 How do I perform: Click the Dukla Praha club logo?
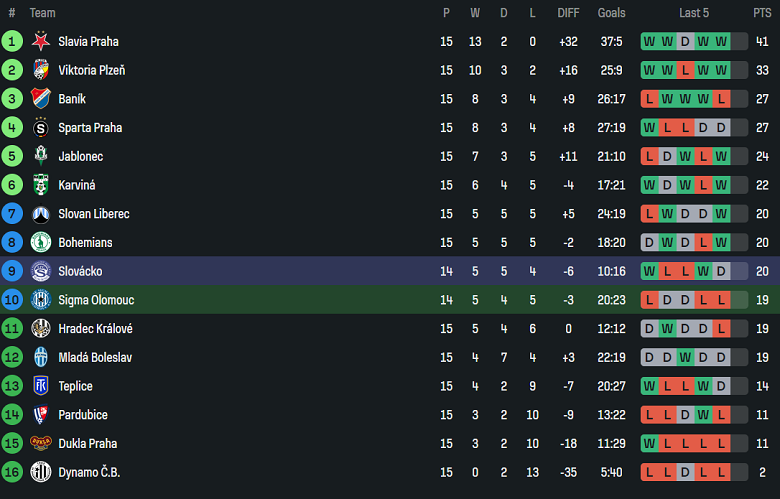click(x=41, y=443)
